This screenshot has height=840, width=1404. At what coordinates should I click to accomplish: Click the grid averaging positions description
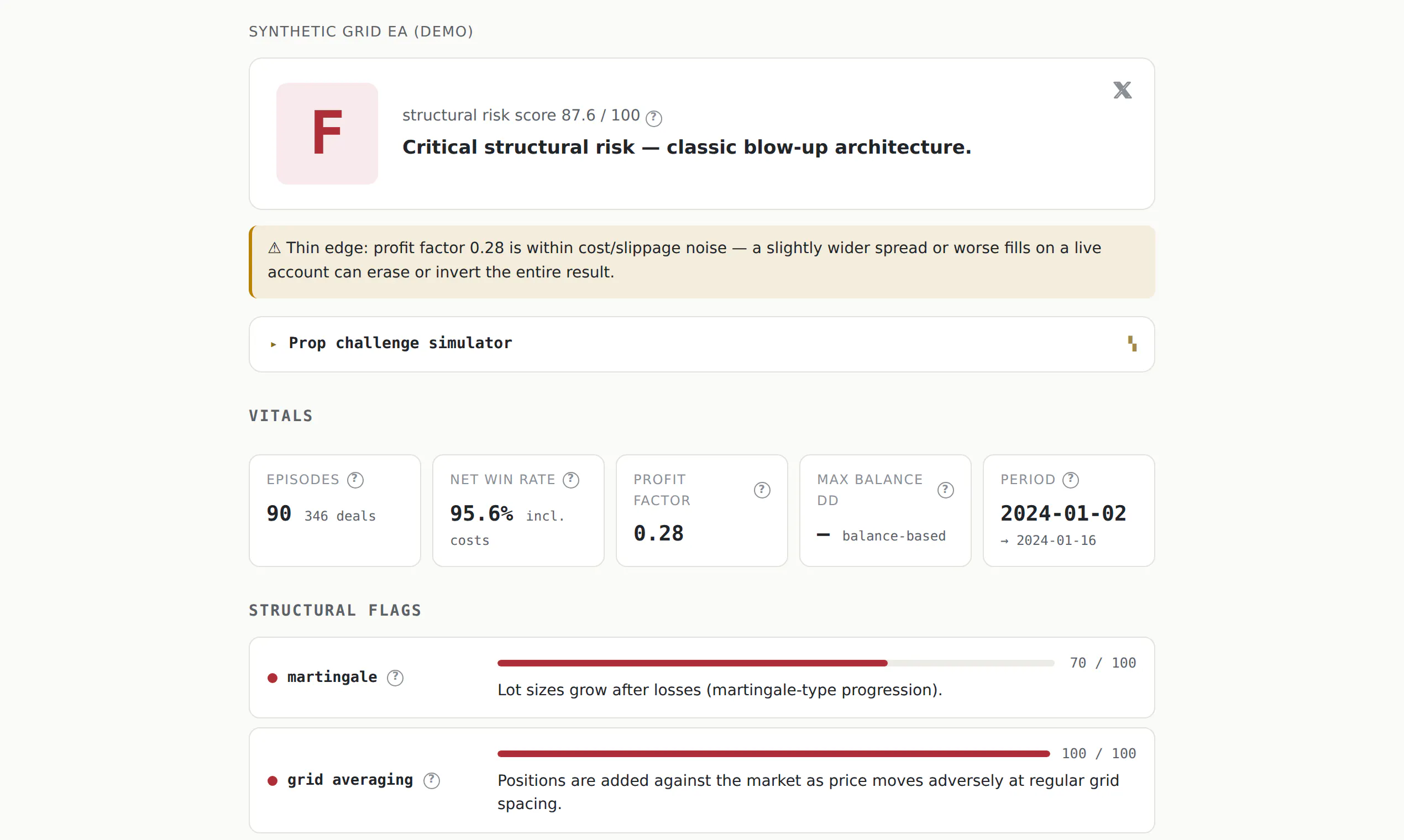809,792
